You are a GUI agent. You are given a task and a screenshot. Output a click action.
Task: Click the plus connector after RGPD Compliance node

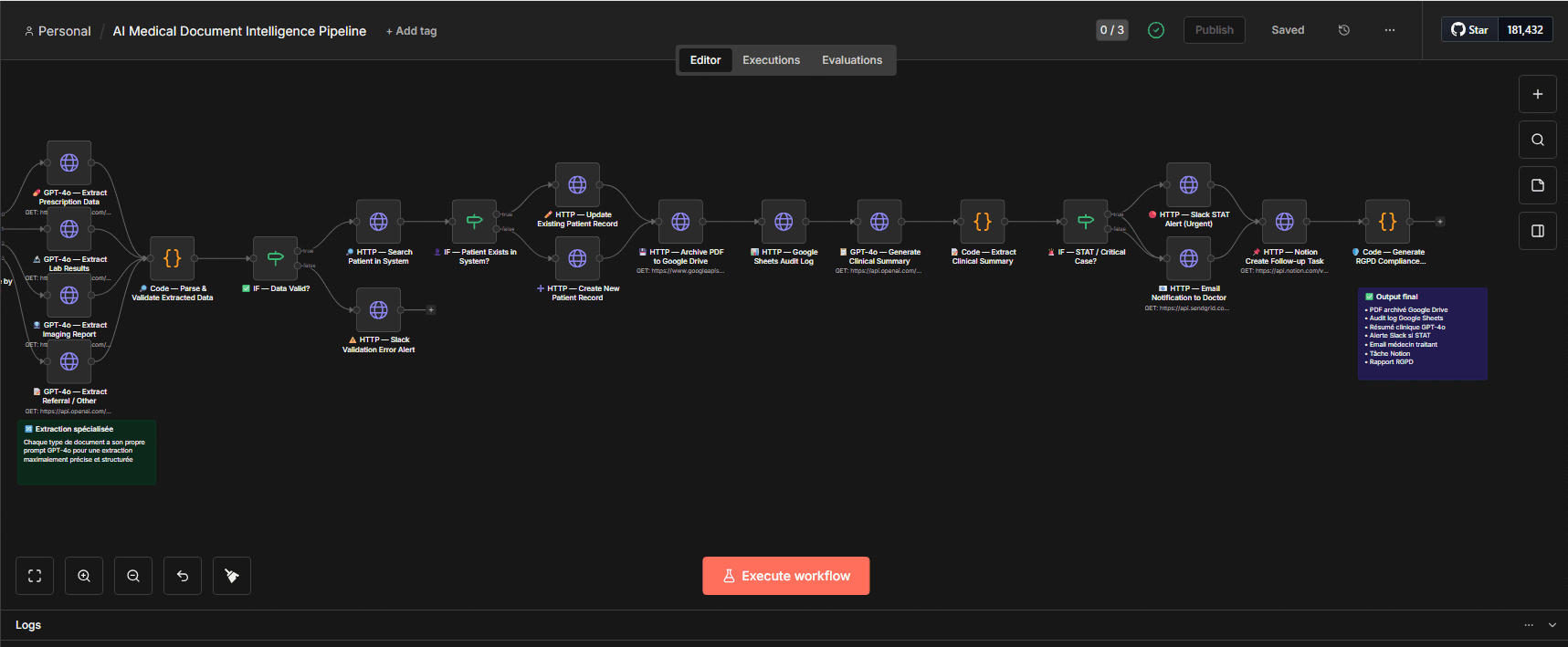tap(1440, 222)
